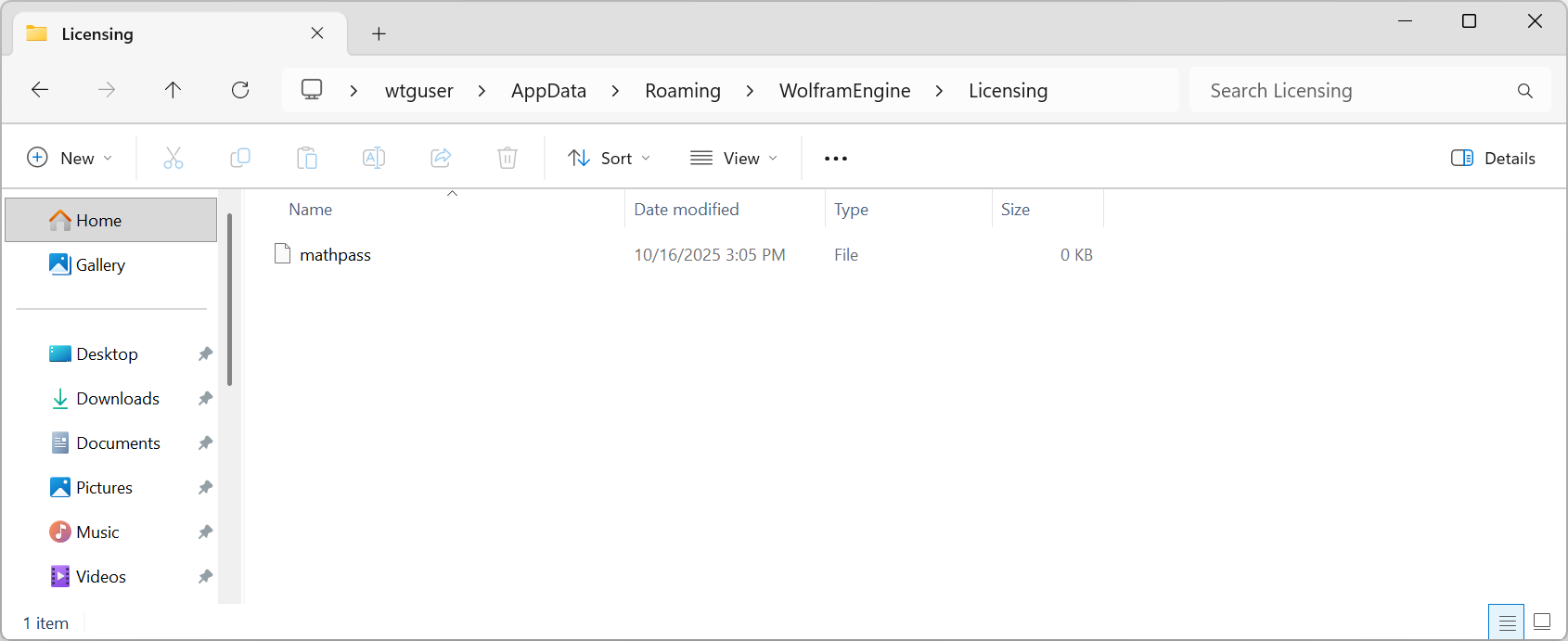
Task: Refresh the current folder view
Action: coord(240,90)
